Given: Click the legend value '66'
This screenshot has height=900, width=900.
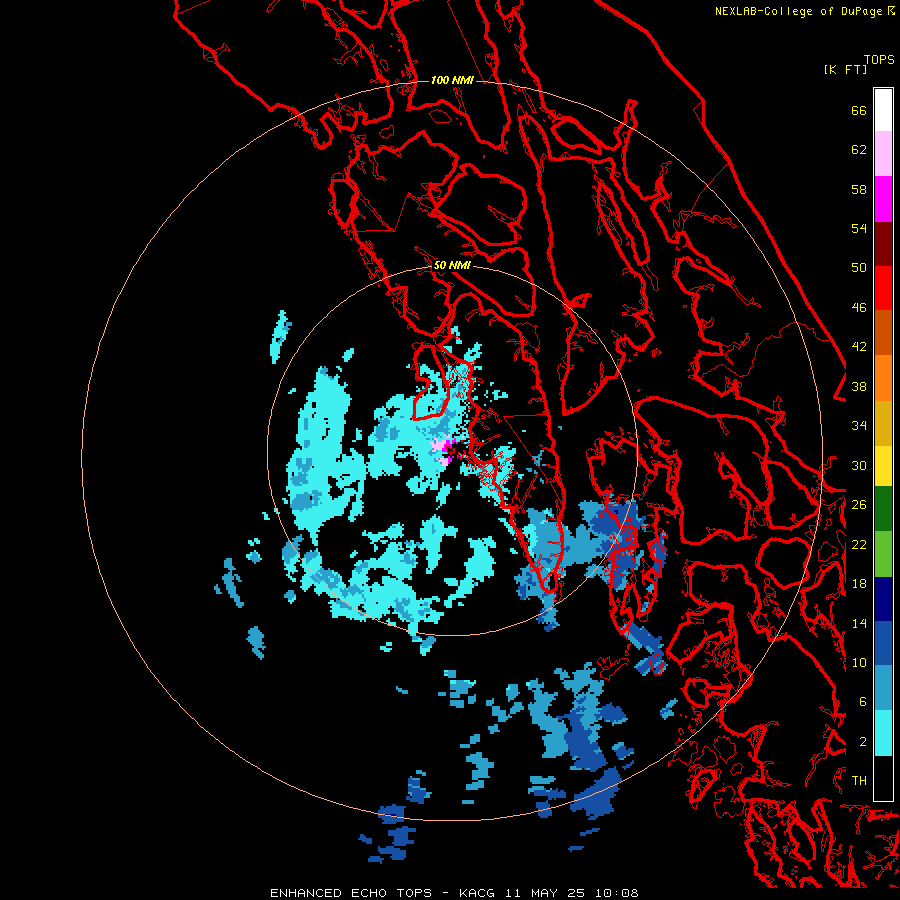Looking at the screenshot, I should pos(859,110).
